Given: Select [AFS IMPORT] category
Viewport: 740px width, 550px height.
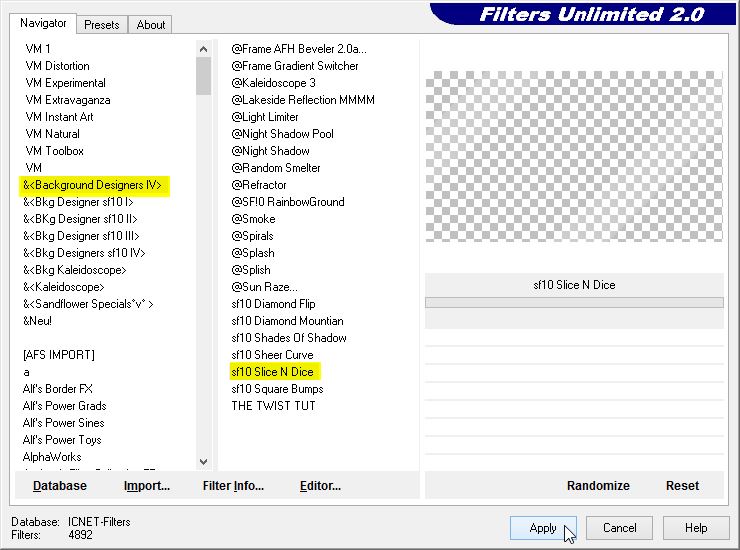Looking at the screenshot, I should 59,355.
